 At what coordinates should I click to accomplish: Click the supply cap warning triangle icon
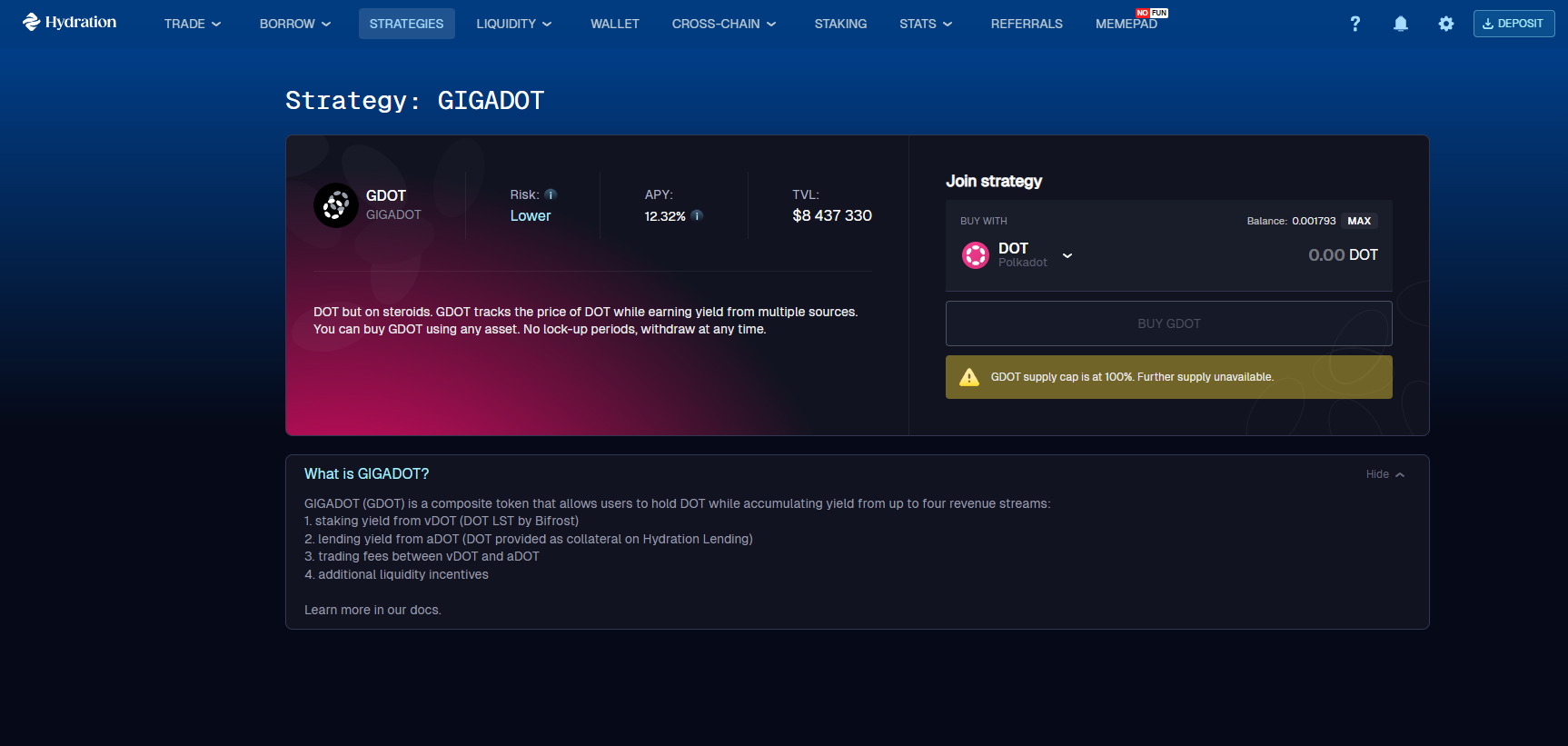(969, 377)
